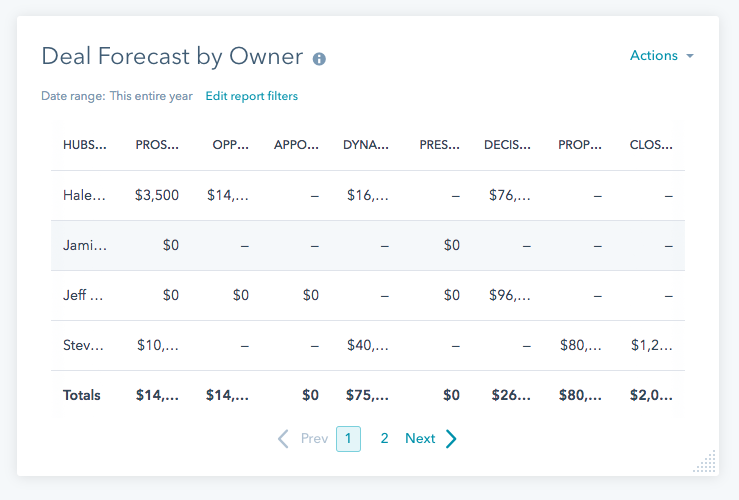Screen dimensions: 739x500
Task: Click the left chevron pagination arrow
Action: pos(283,438)
